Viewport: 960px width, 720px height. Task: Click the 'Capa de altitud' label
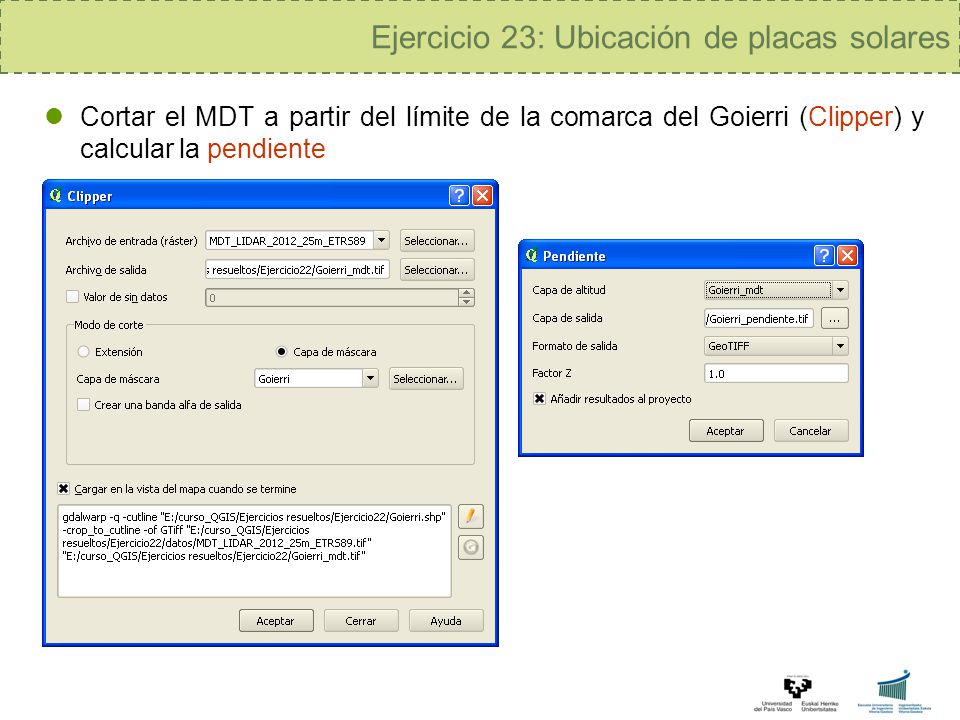click(569, 290)
